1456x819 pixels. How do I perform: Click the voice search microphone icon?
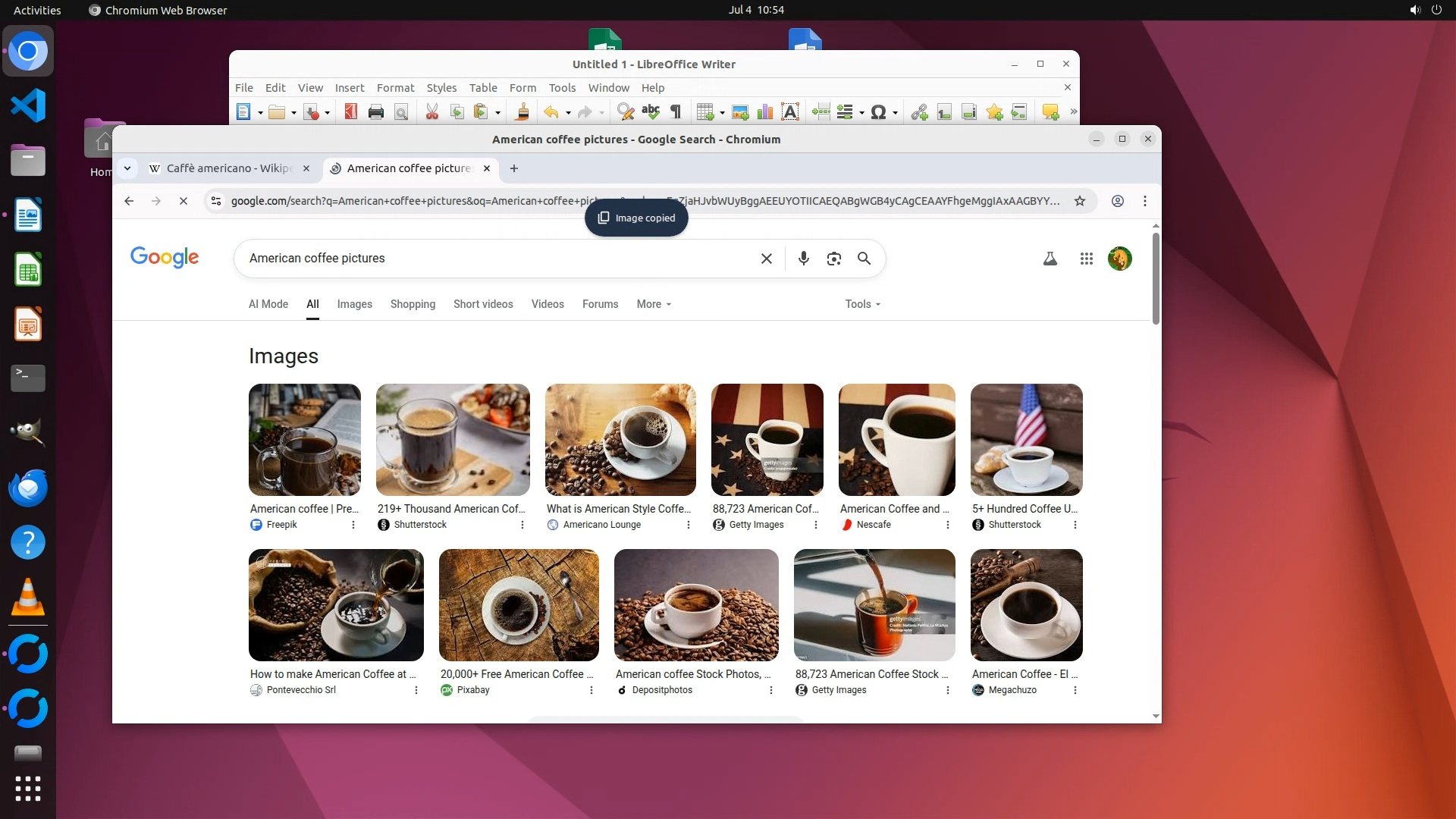[x=804, y=259]
